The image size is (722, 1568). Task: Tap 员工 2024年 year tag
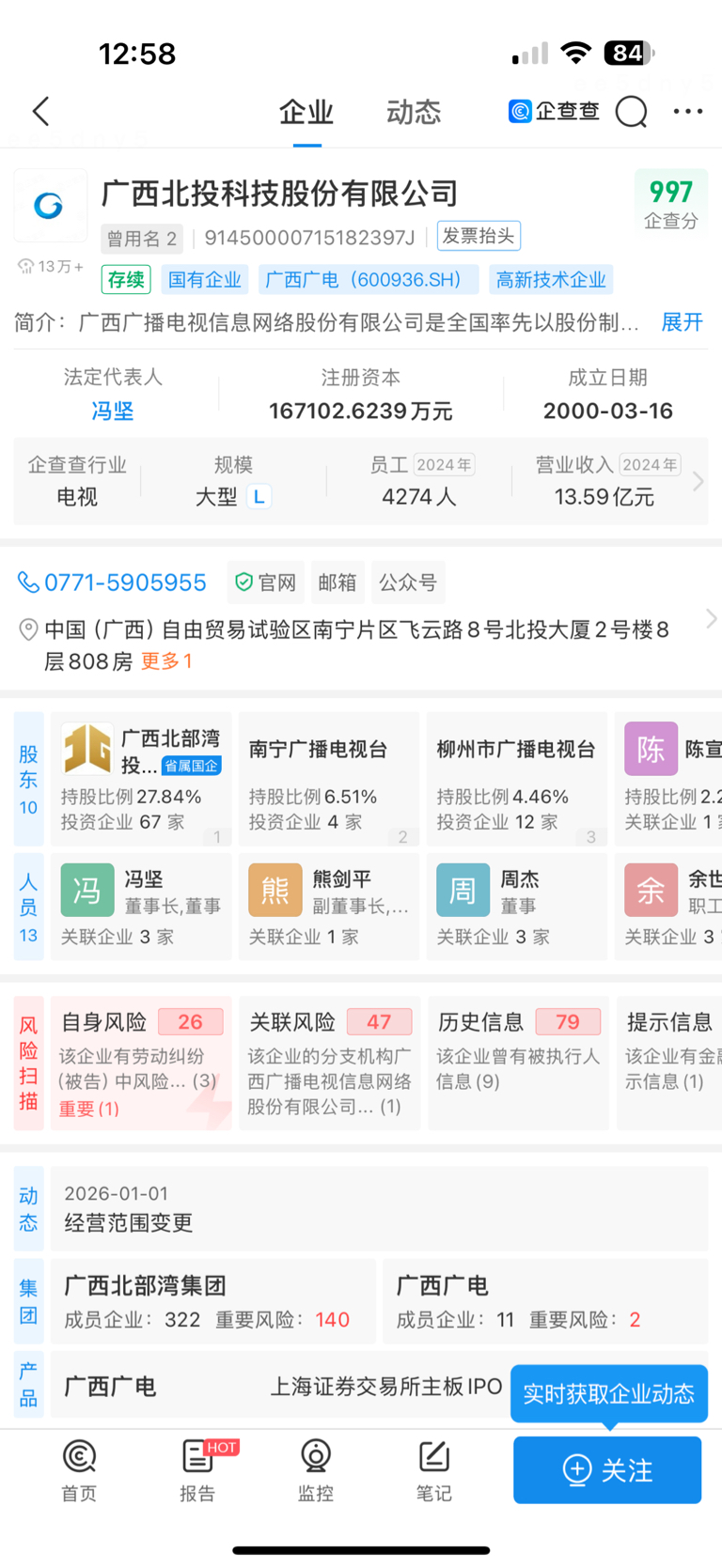(445, 465)
